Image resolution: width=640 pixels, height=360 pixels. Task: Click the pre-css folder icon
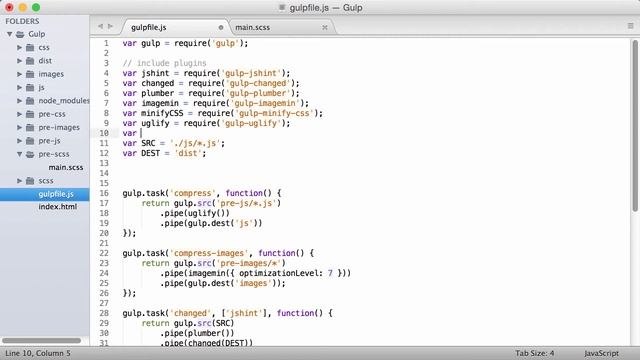30,114
